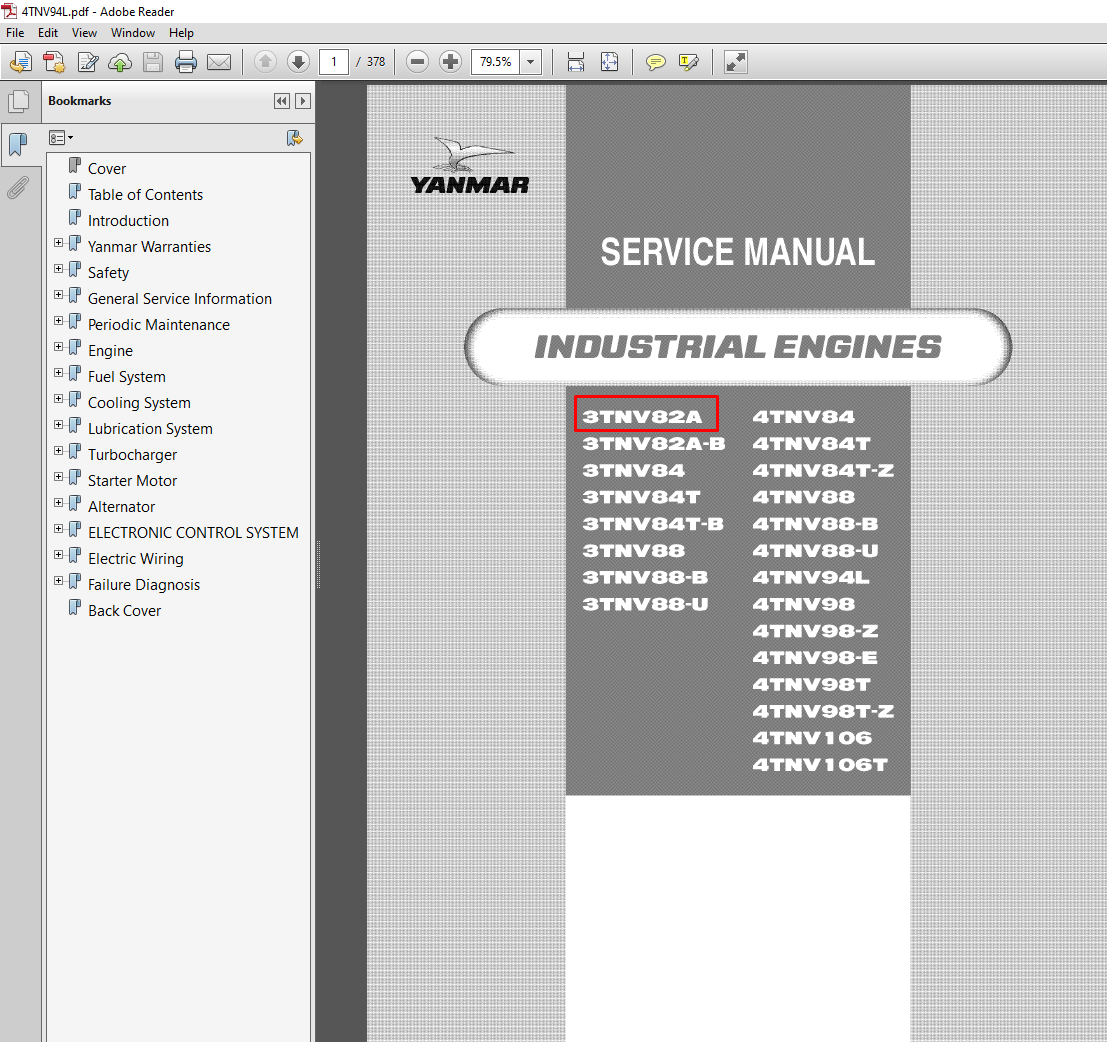Open the Page Thumbnails panel
Viewport: 1107px width, 1042px height.
point(19,102)
